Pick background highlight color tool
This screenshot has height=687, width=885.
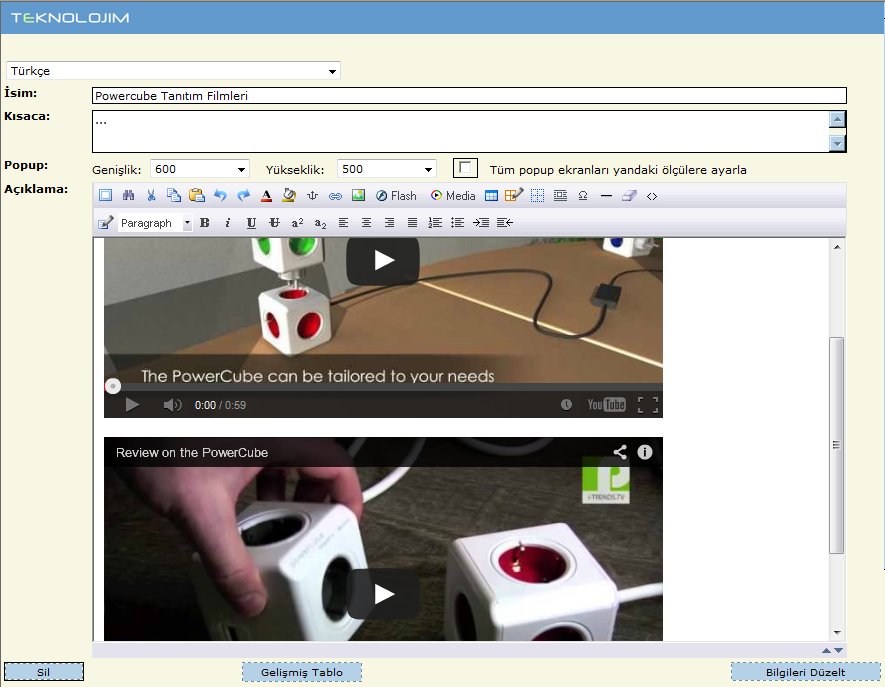[289, 196]
